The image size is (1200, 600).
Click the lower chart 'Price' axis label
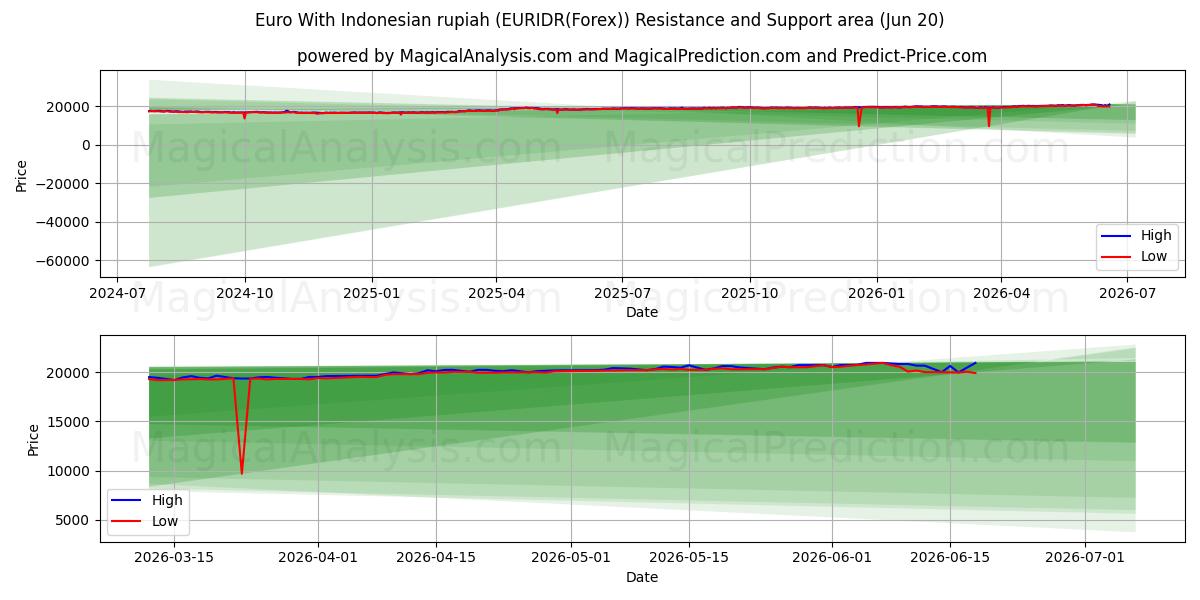[x=34, y=439]
